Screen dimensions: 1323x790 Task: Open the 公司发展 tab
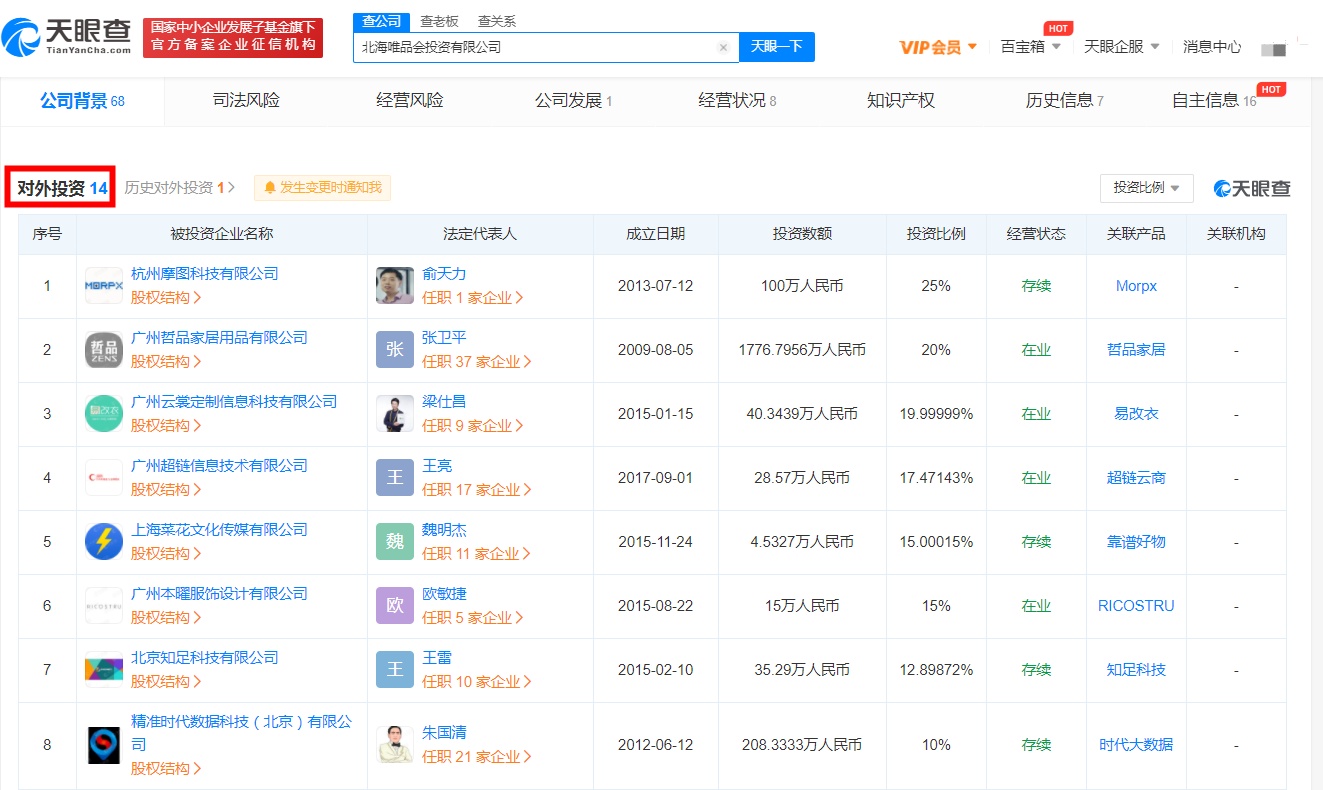tap(574, 101)
